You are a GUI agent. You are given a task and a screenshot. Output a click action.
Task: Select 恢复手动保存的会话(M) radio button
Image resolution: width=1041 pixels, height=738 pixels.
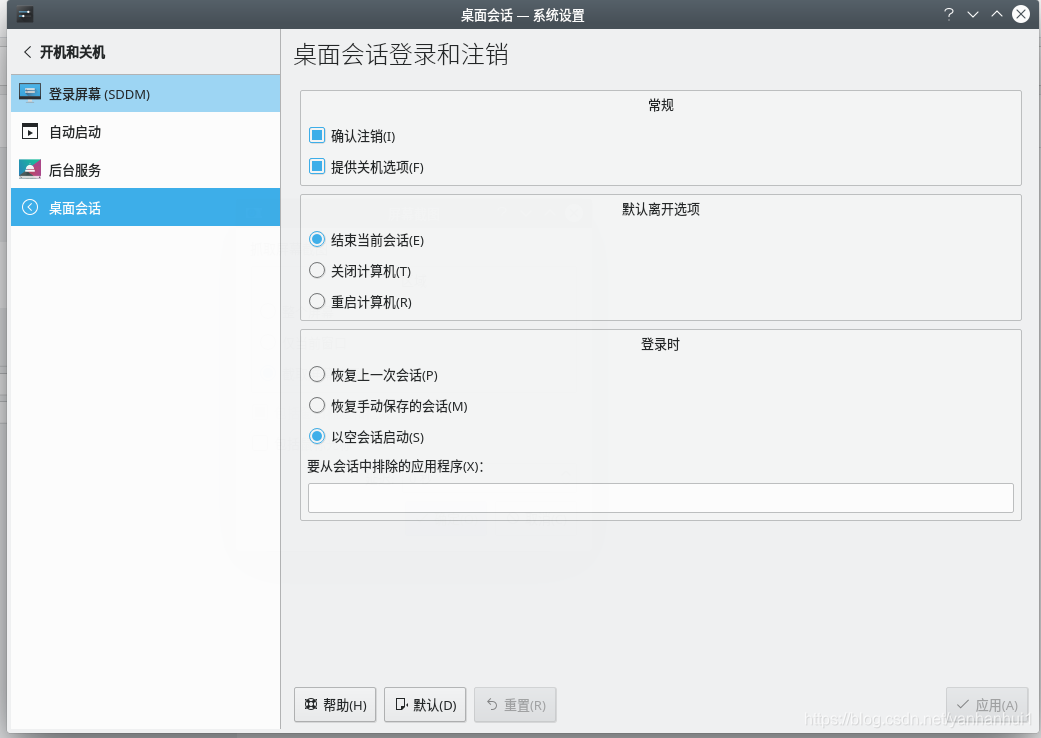[317, 405]
